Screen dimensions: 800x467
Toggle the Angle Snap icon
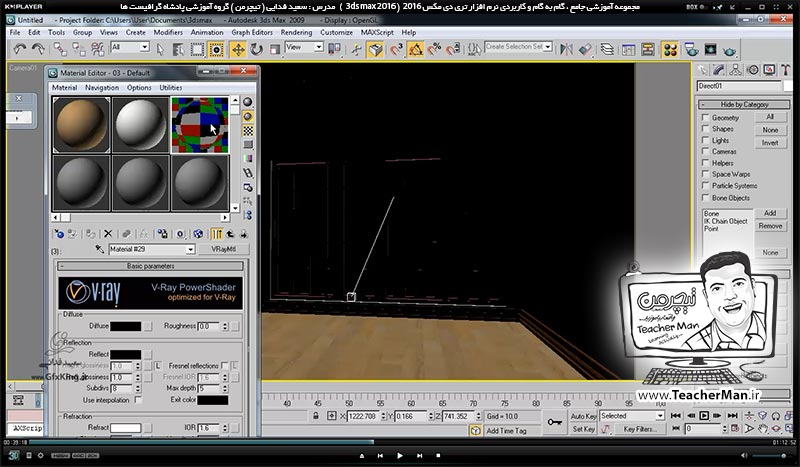click(x=416, y=50)
